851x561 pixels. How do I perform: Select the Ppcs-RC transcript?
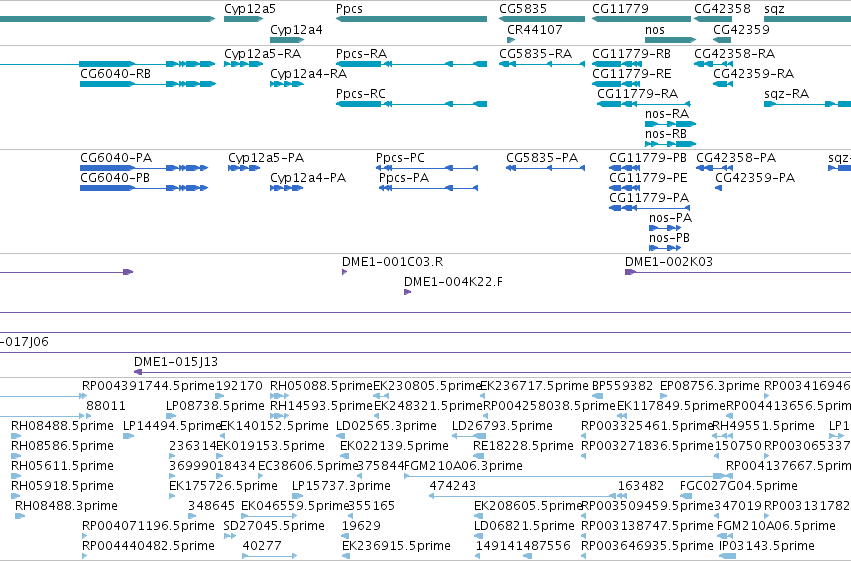pos(411,104)
